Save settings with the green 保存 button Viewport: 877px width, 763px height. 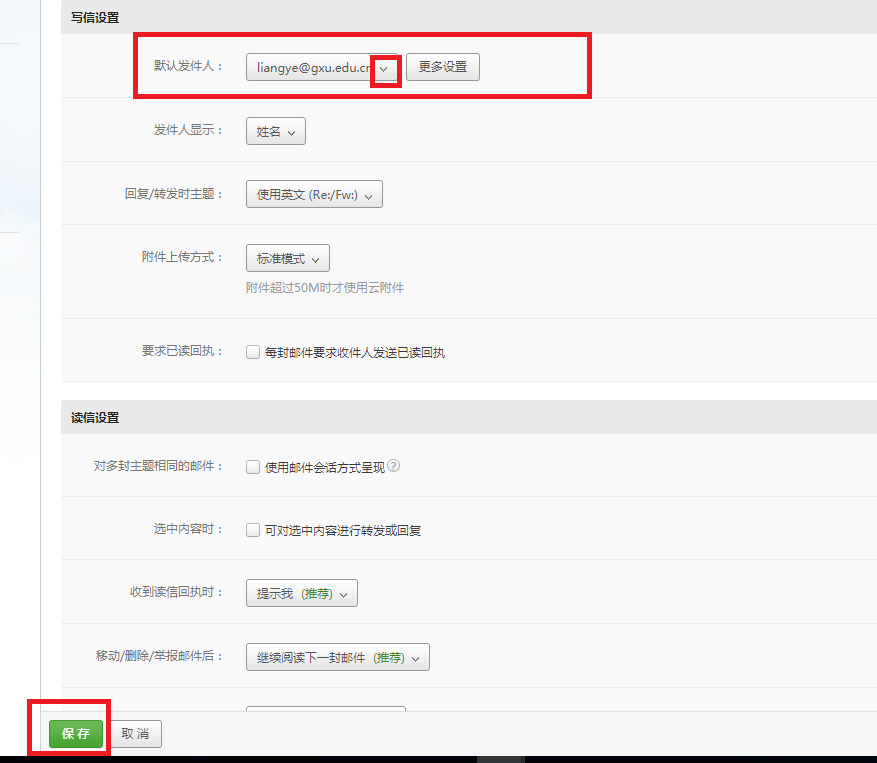(76, 734)
